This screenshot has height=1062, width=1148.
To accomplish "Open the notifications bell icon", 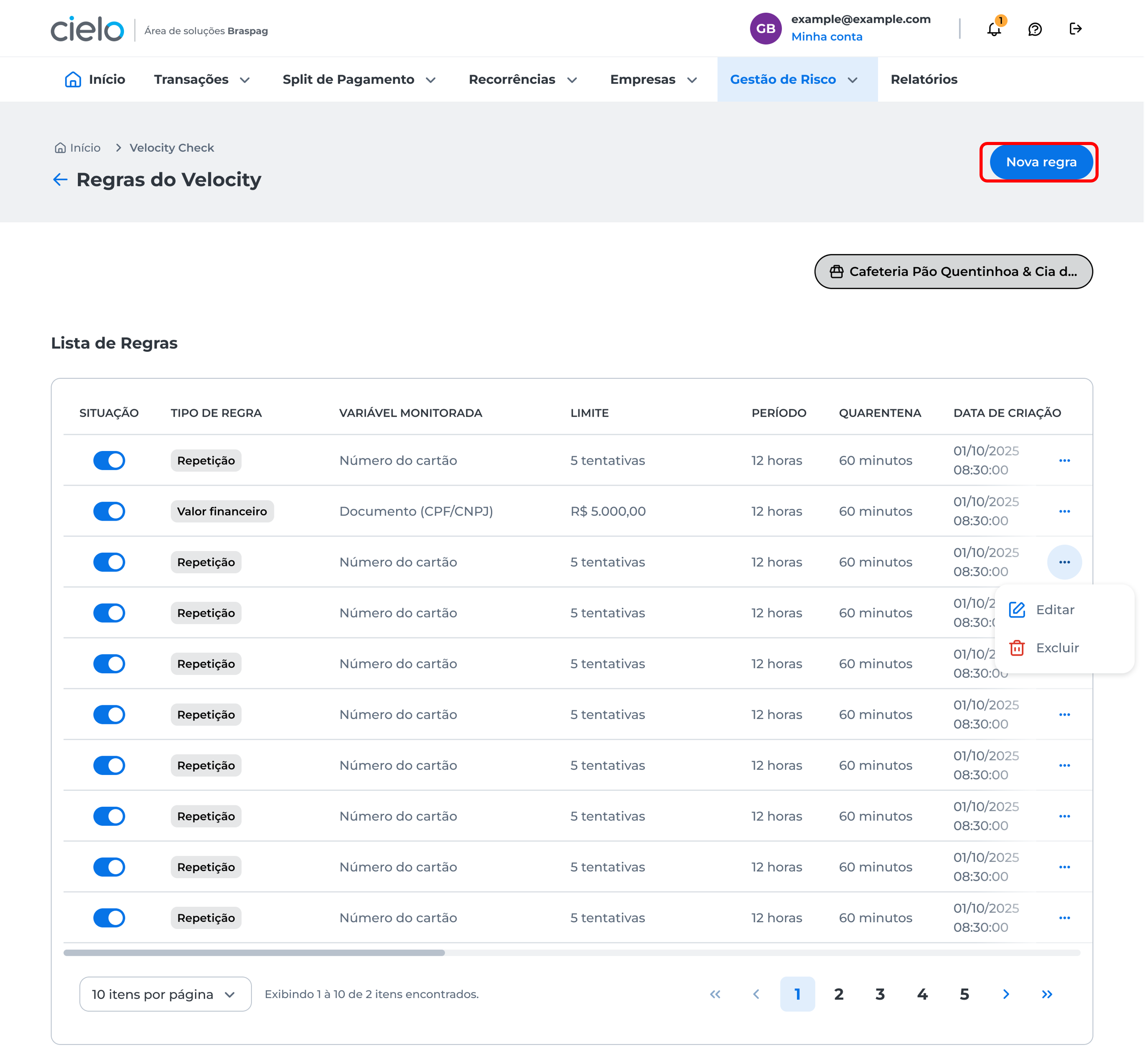I will pyautogui.click(x=994, y=29).
